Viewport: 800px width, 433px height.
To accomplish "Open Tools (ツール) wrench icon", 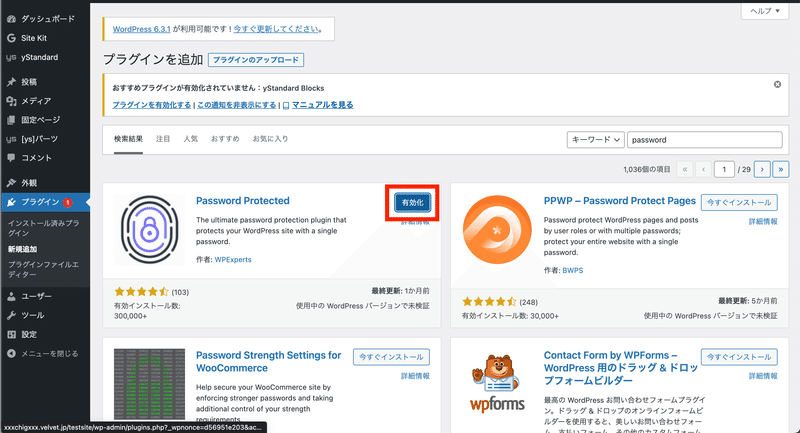I will click(11, 315).
